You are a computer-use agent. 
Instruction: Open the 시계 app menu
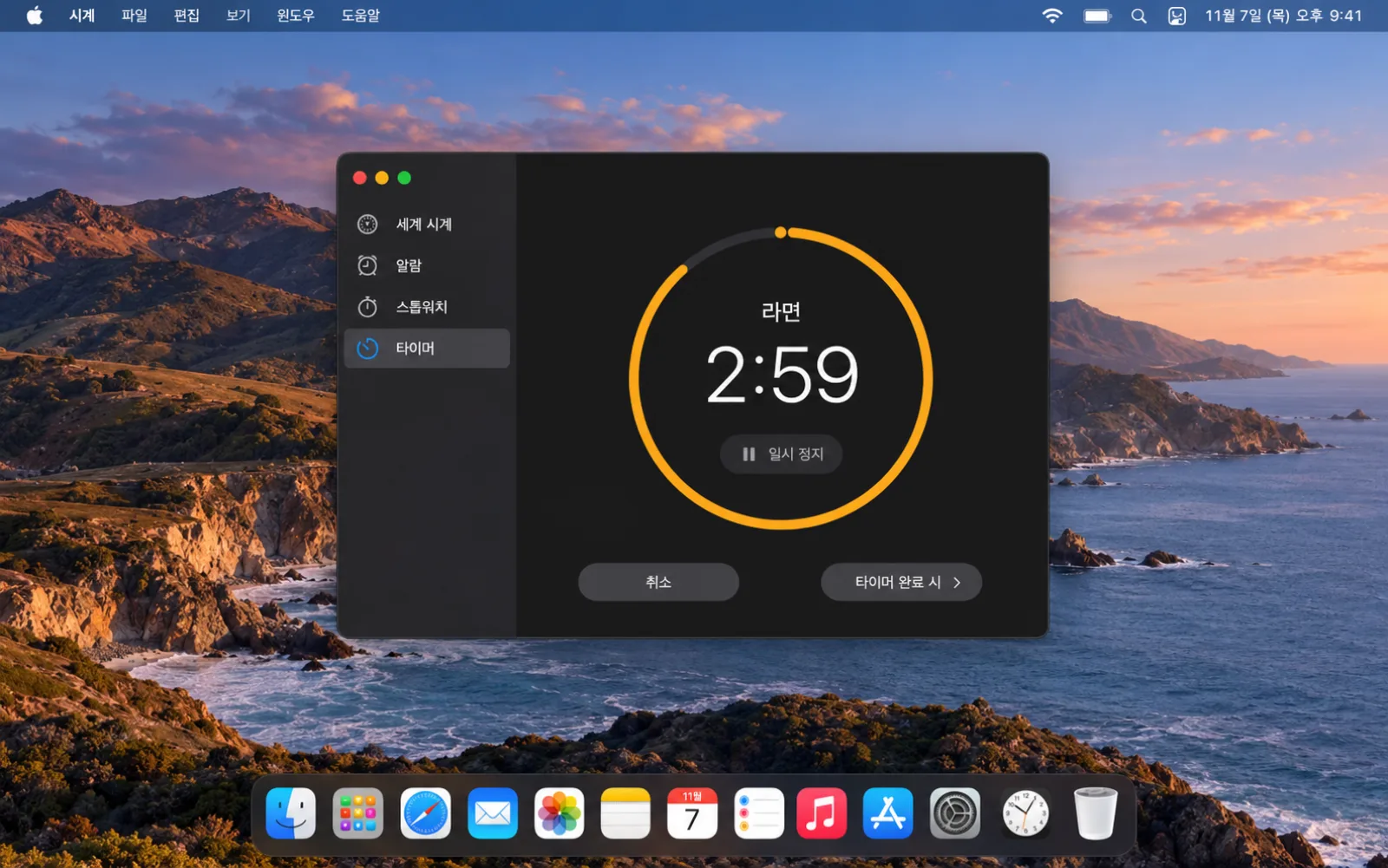tap(82, 16)
